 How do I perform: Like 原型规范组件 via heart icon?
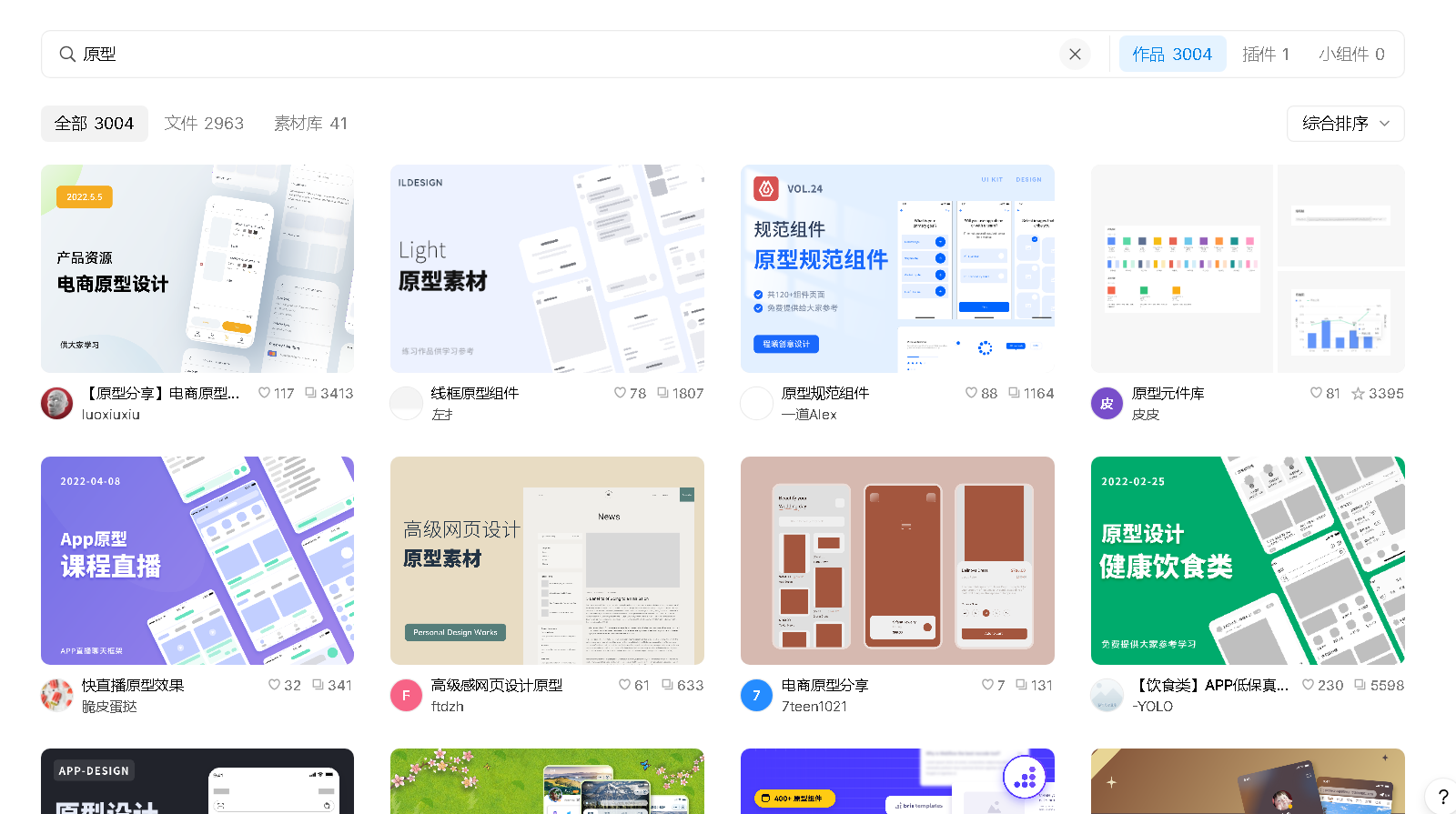pyautogui.click(x=971, y=393)
